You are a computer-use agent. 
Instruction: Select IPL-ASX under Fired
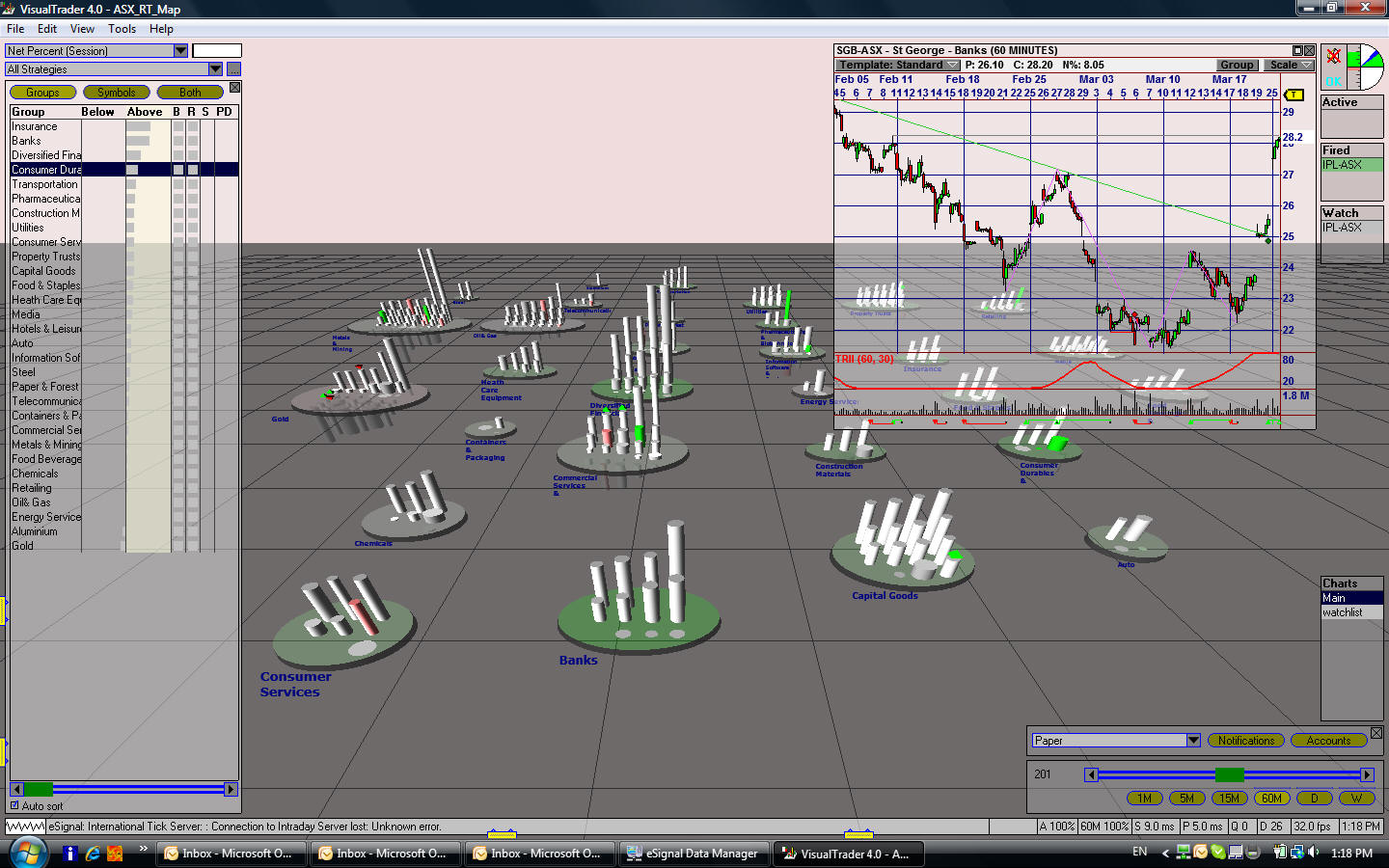tap(1351, 165)
